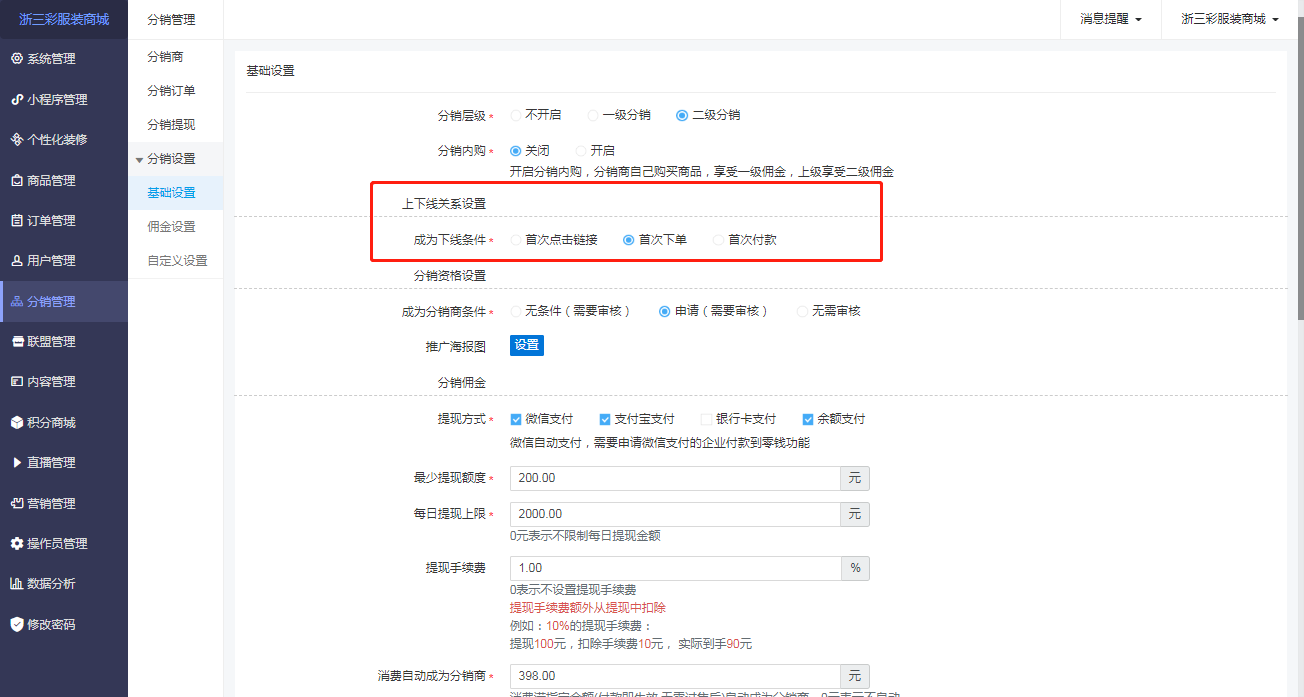Click the 最少提现额度 input field
Image resolution: width=1304 pixels, height=697 pixels.
click(675, 478)
